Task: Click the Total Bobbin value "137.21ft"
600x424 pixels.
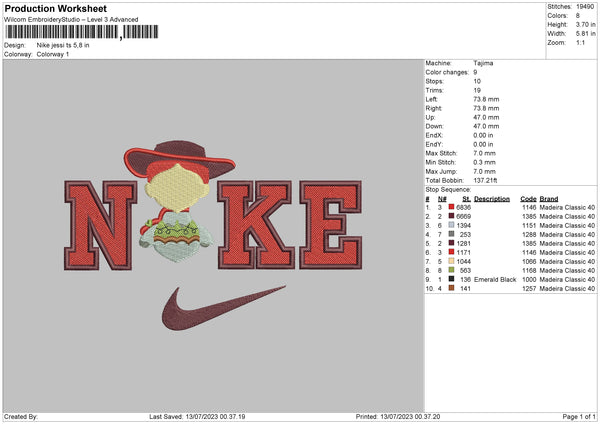Action: [485, 180]
